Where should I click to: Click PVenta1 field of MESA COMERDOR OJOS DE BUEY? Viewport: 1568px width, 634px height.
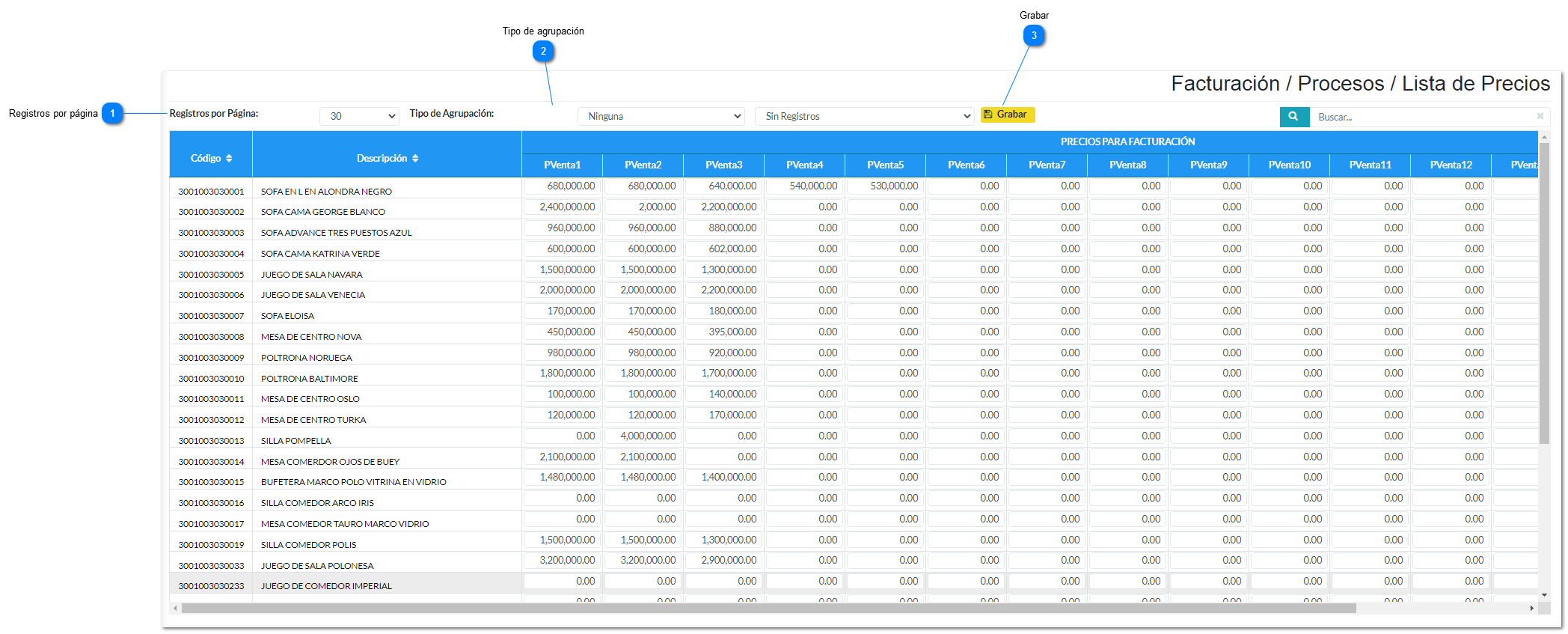(x=562, y=457)
